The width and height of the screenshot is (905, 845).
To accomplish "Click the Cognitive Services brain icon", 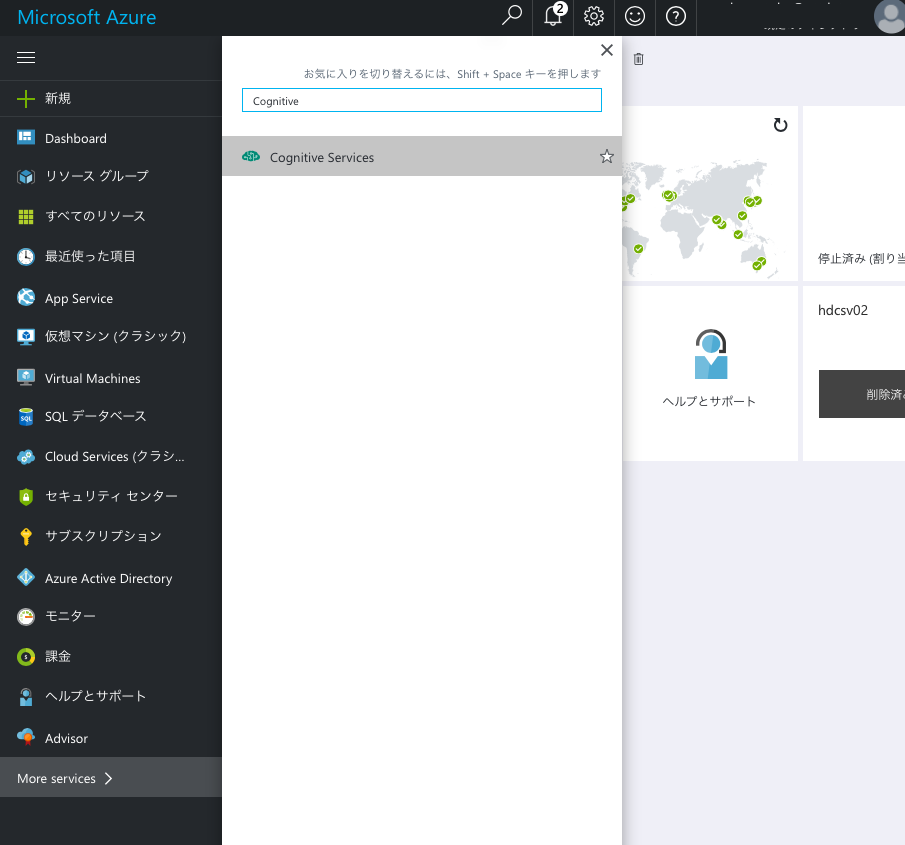I will click(251, 156).
